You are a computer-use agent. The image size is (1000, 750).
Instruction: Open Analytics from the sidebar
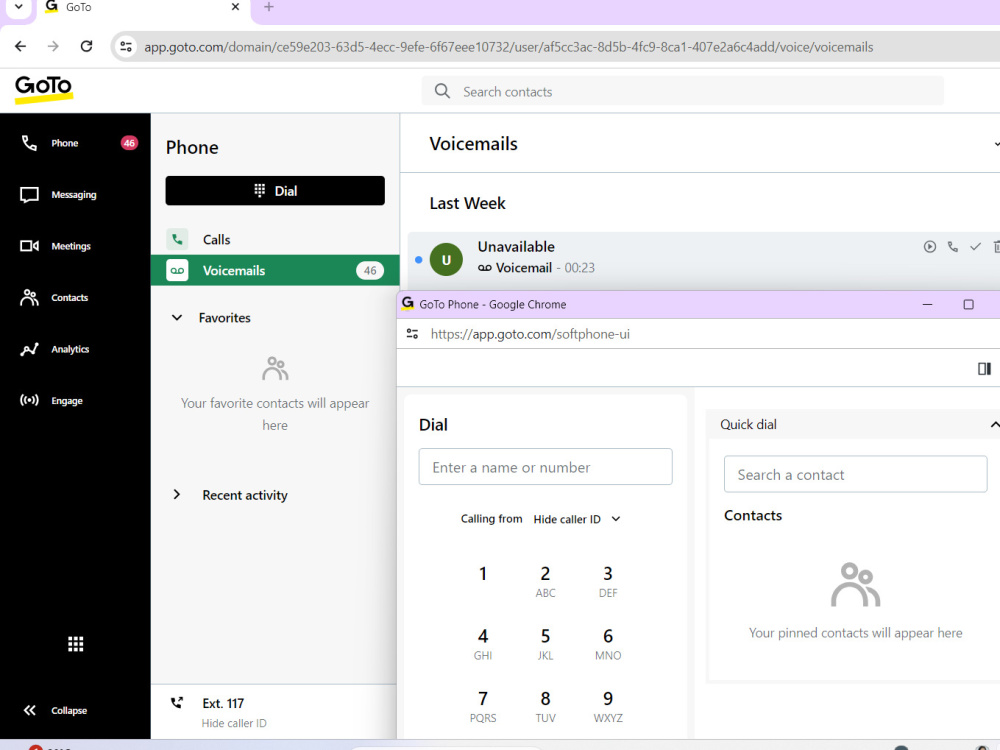click(x=75, y=349)
